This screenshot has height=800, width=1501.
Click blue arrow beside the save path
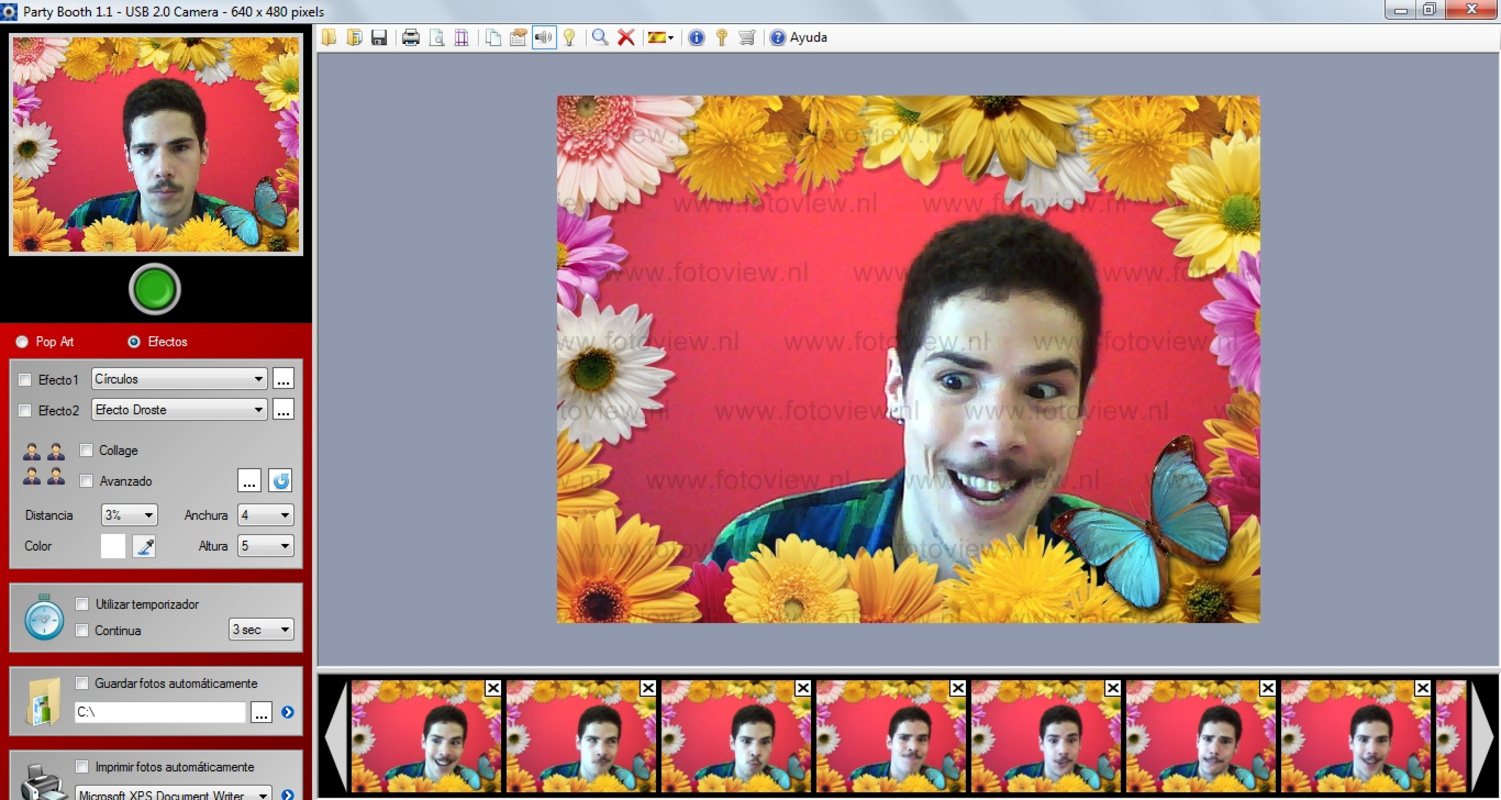pyautogui.click(x=288, y=713)
